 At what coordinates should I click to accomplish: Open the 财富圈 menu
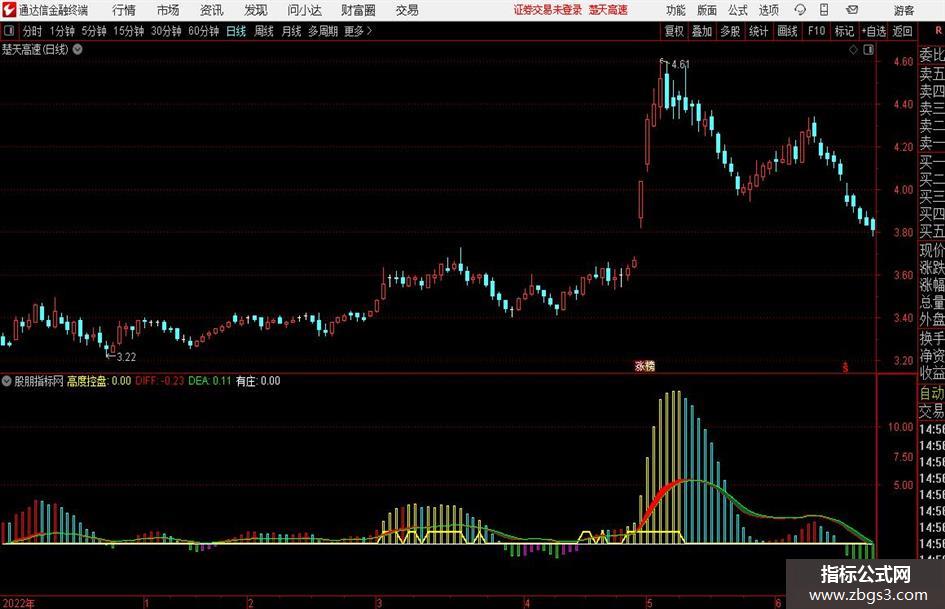[358, 10]
